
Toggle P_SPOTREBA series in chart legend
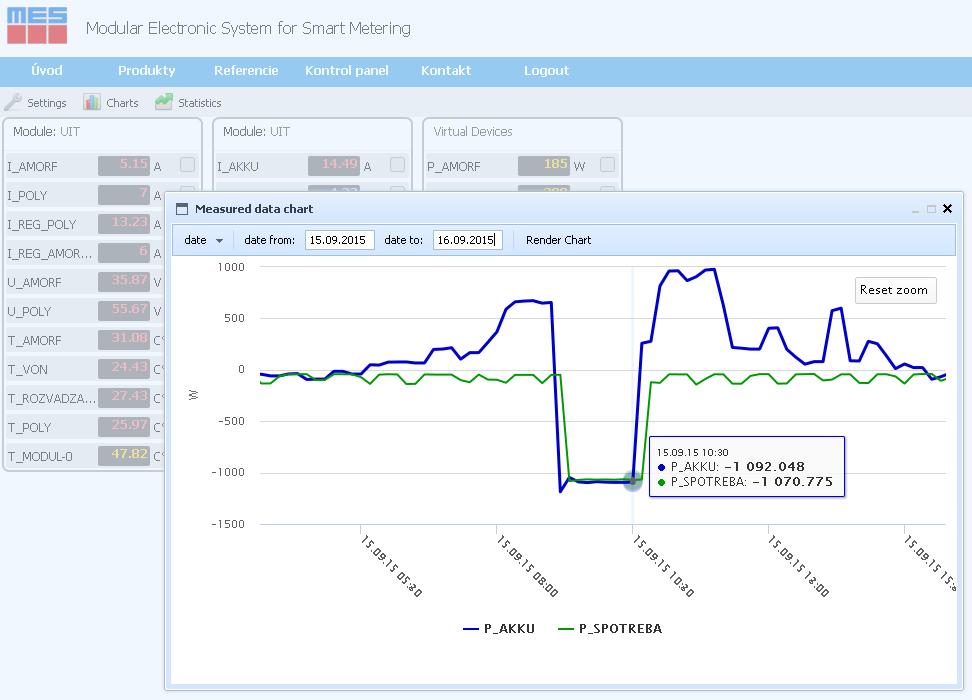tap(609, 629)
